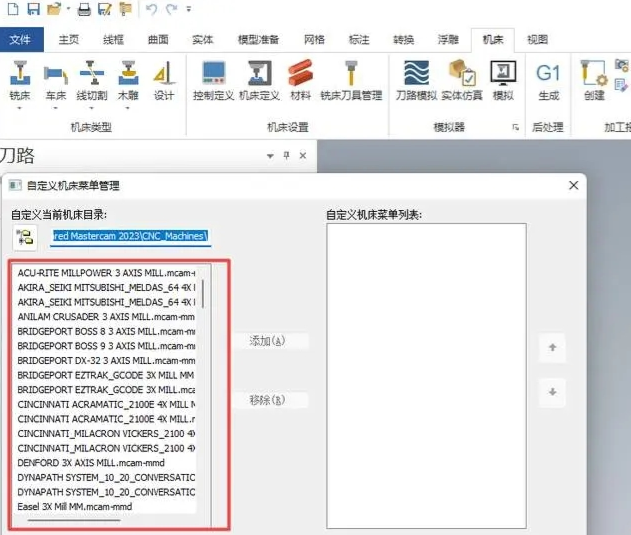Screen dimensions: 631x535
Task: Click the machine directory path field
Action: pyautogui.click(x=129, y=236)
